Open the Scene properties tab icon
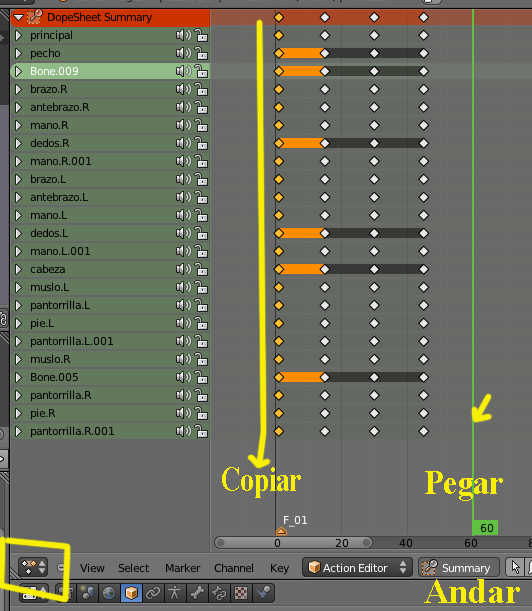 tap(88, 593)
